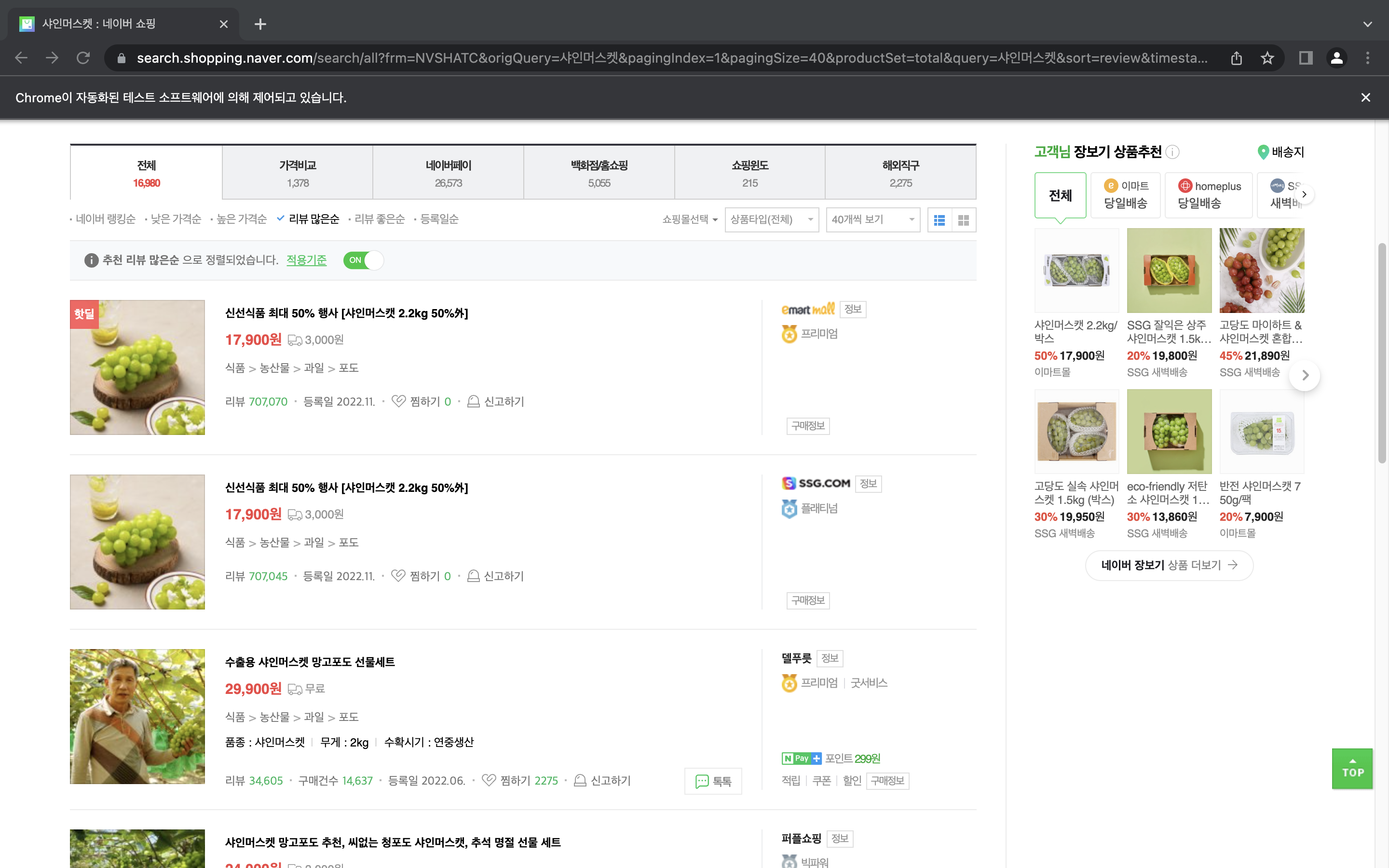Open a new browser tab
The image size is (1389, 868).
(x=260, y=24)
